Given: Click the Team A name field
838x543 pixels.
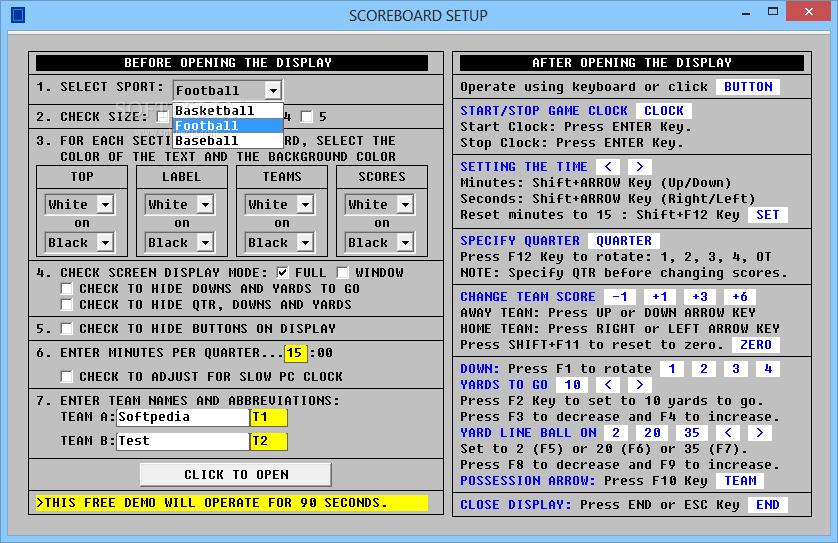Looking at the screenshot, I should click(x=183, y=417).
